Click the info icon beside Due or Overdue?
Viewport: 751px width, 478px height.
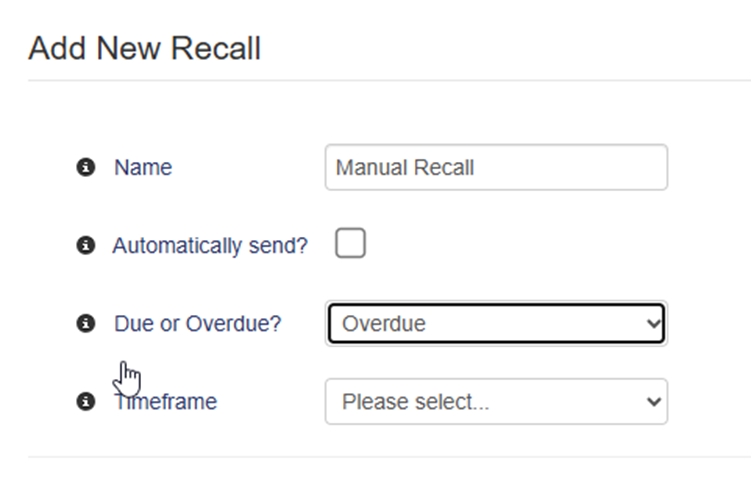tap(86, 323)
